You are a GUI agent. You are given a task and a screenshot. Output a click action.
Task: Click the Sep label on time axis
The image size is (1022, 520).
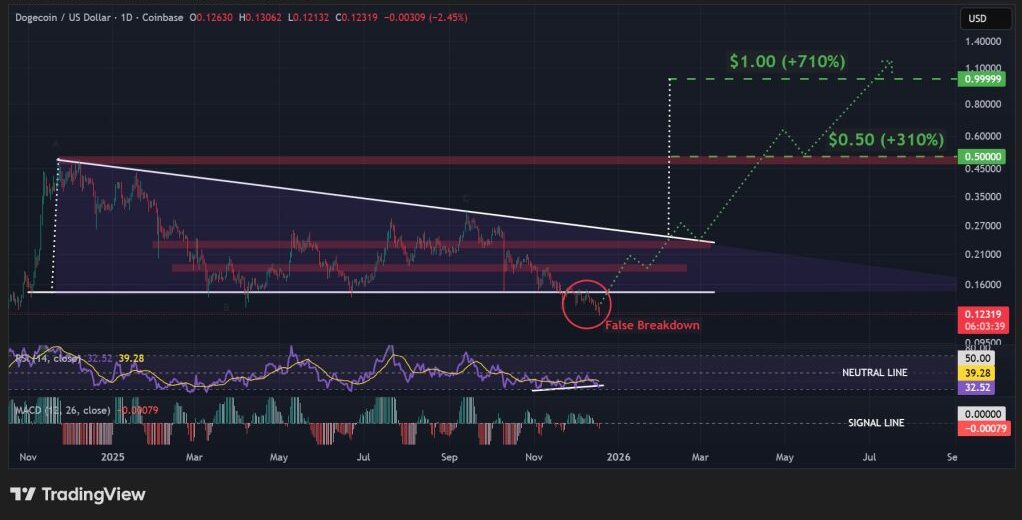tap(449, 457)
